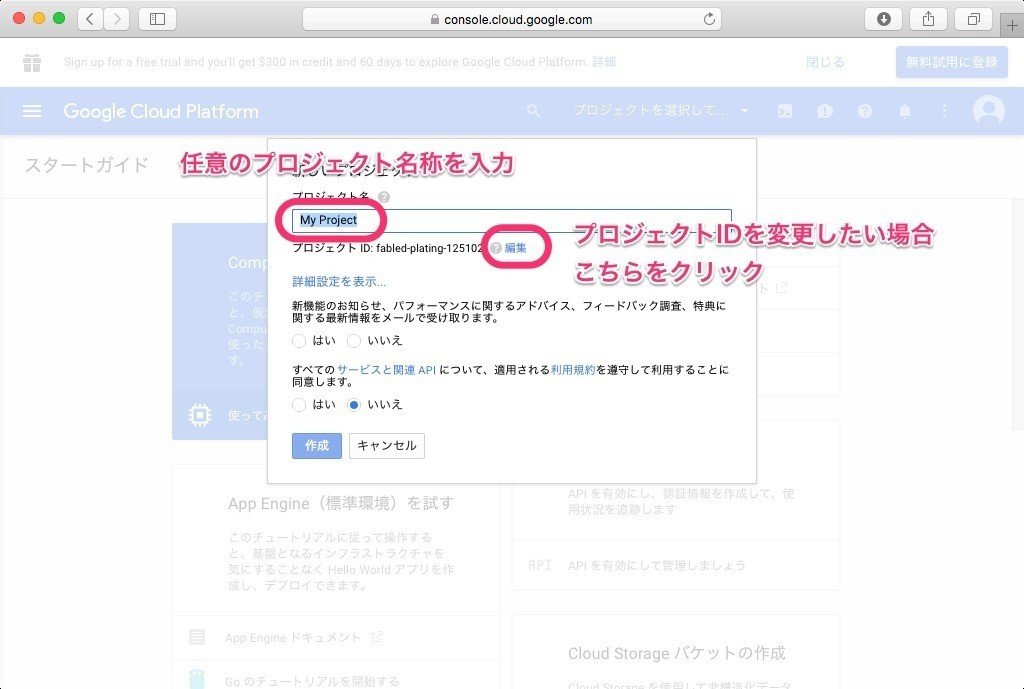
Task: Go forward with Safari forward arrow
Action: click(x=116, y=19)
